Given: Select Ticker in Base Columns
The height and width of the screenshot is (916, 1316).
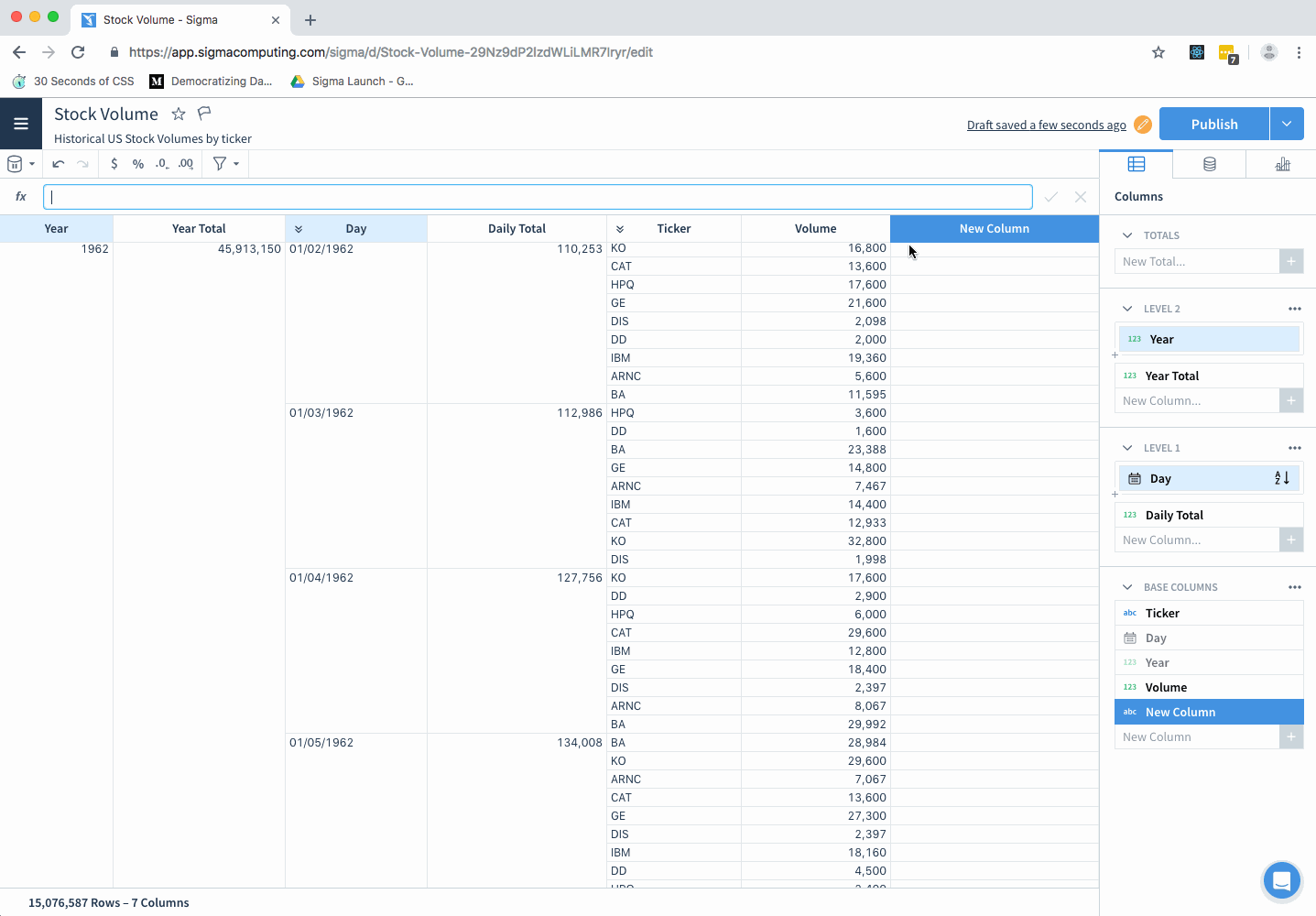Looking at the screenshot, I should click(x=1209, y=613).
